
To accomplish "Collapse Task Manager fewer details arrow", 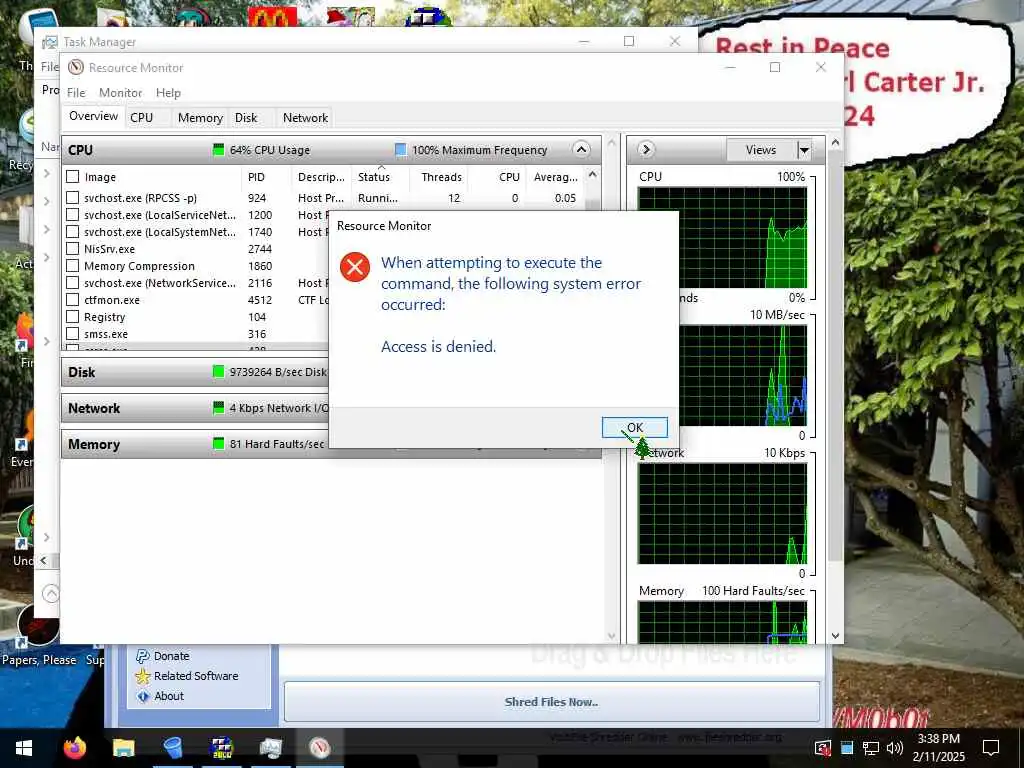I will pyautogui.click(x=50, y=593).
